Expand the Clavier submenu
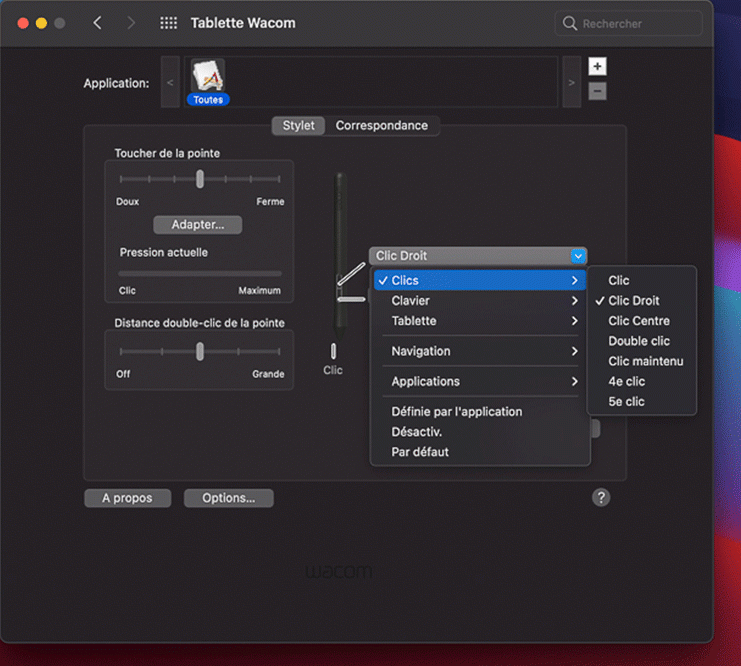Viewport: 741px width, 666px height. point(480,301)
